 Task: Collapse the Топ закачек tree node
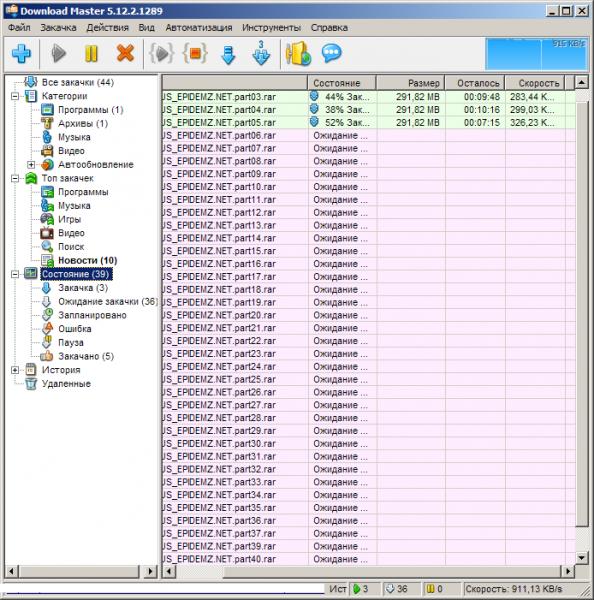(x=15, y=178)
